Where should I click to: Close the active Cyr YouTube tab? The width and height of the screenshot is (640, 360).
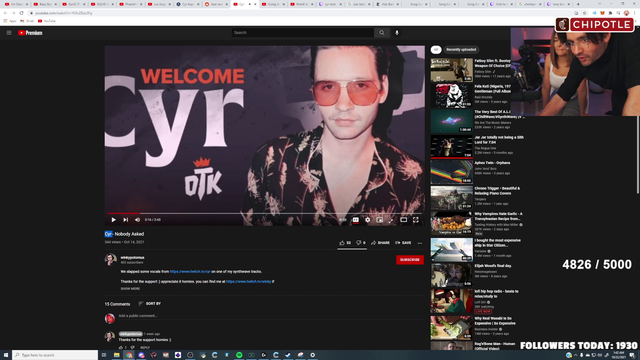pos(255,4)
